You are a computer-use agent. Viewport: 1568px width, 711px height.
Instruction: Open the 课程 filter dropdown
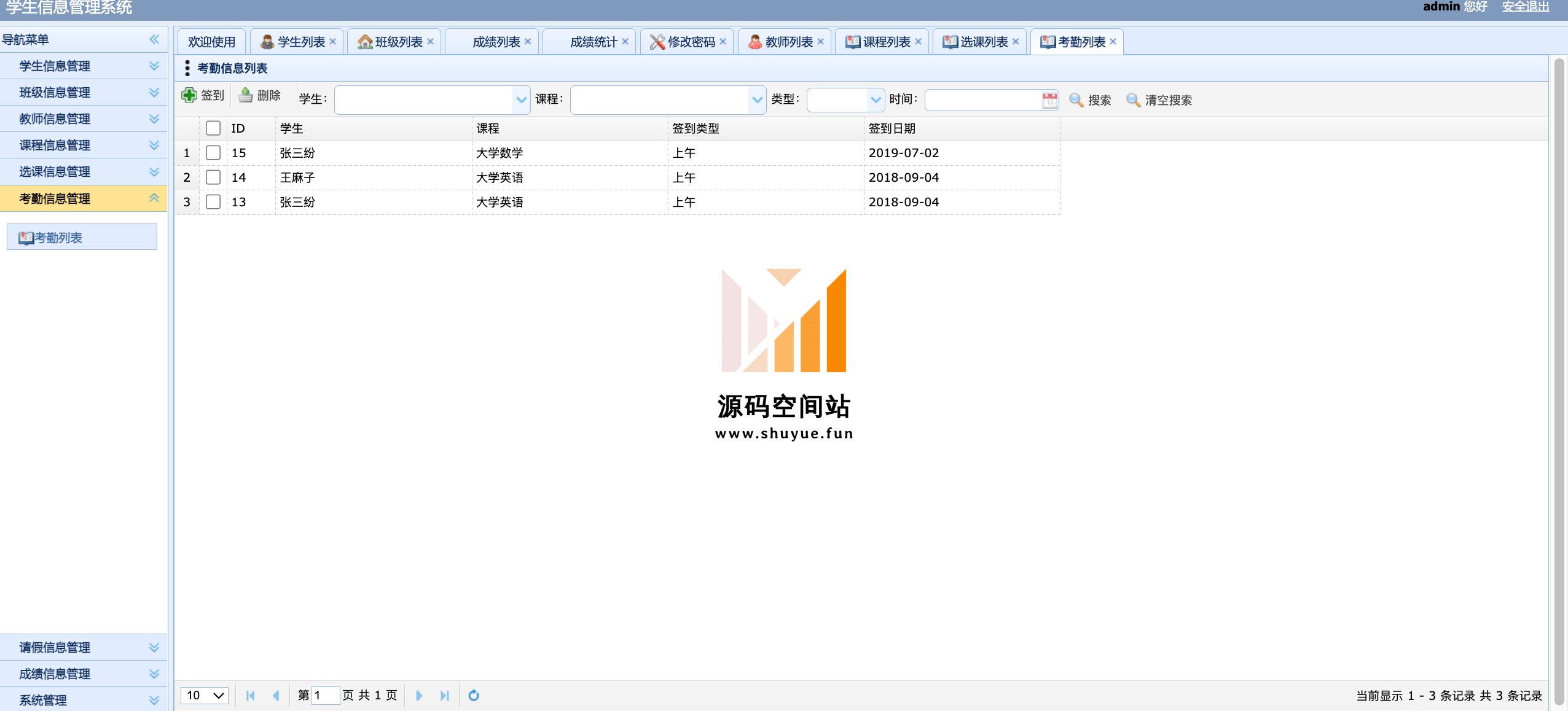757,100
